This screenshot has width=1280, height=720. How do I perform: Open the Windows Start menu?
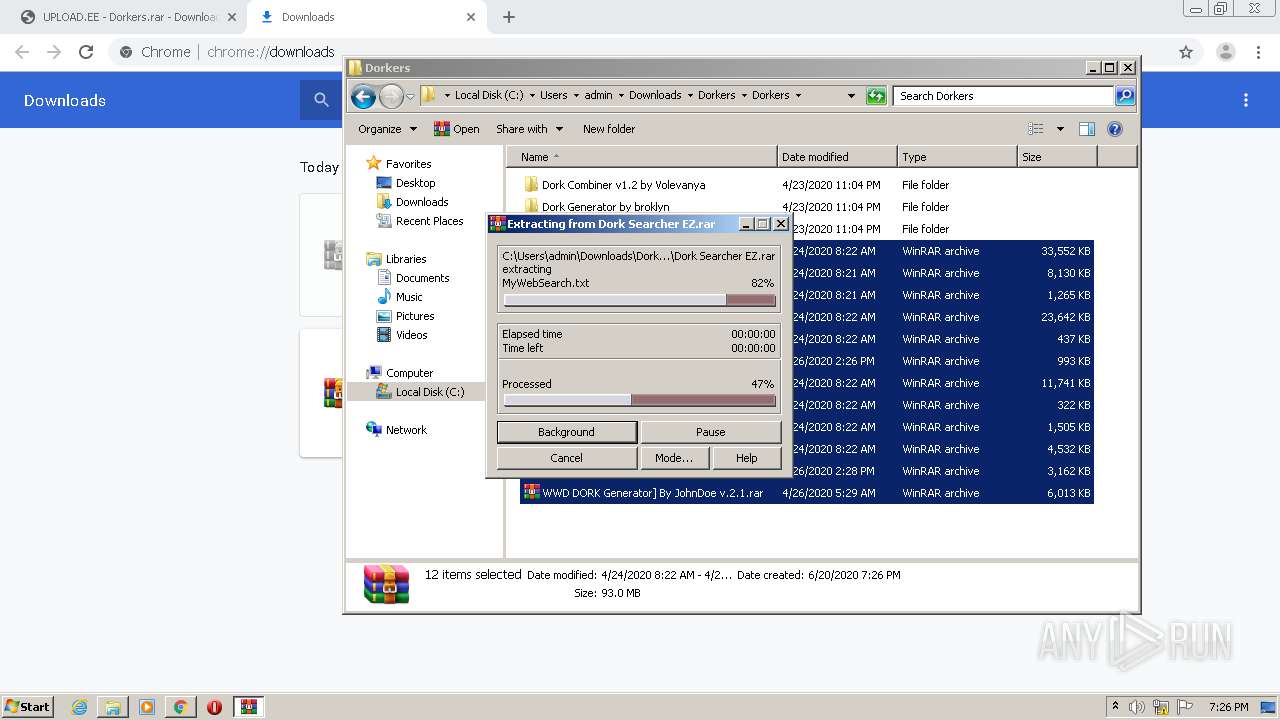coord(28,706)
